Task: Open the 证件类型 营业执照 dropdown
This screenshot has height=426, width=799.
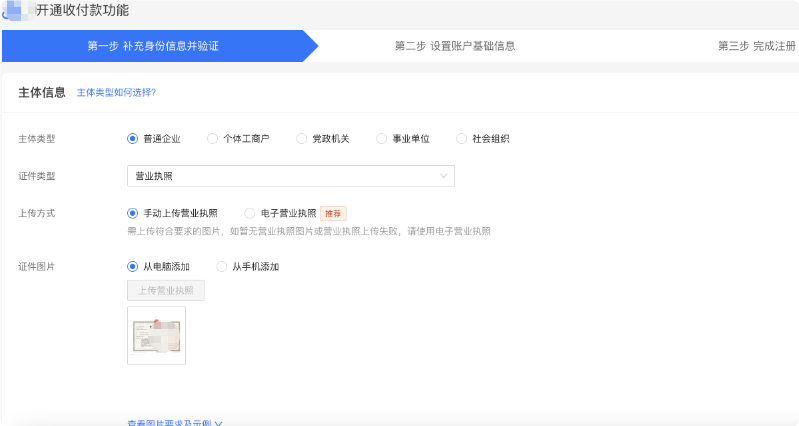Action: pyautogui.click(x=290, y=176)
